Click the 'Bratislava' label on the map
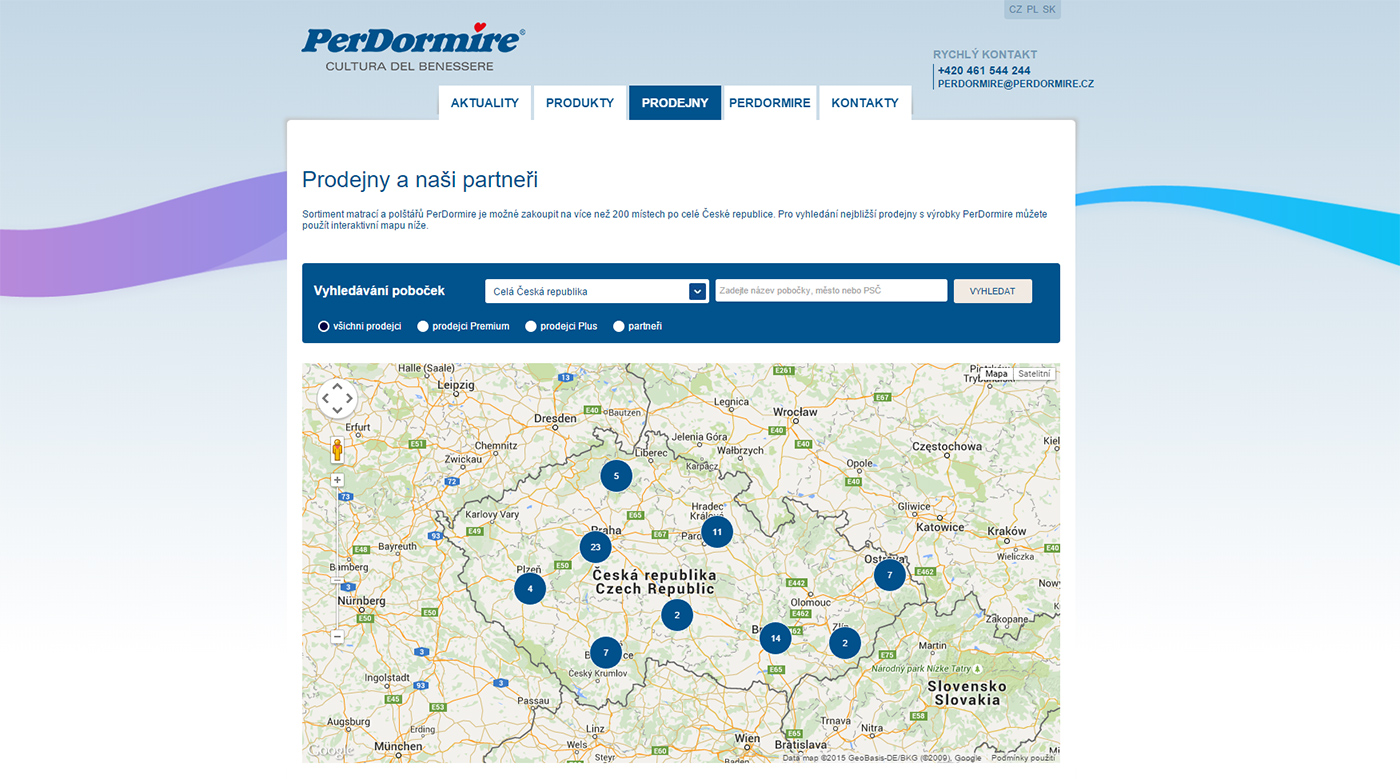The width and height of the screenshot is (1400, 779). [801, 745]
